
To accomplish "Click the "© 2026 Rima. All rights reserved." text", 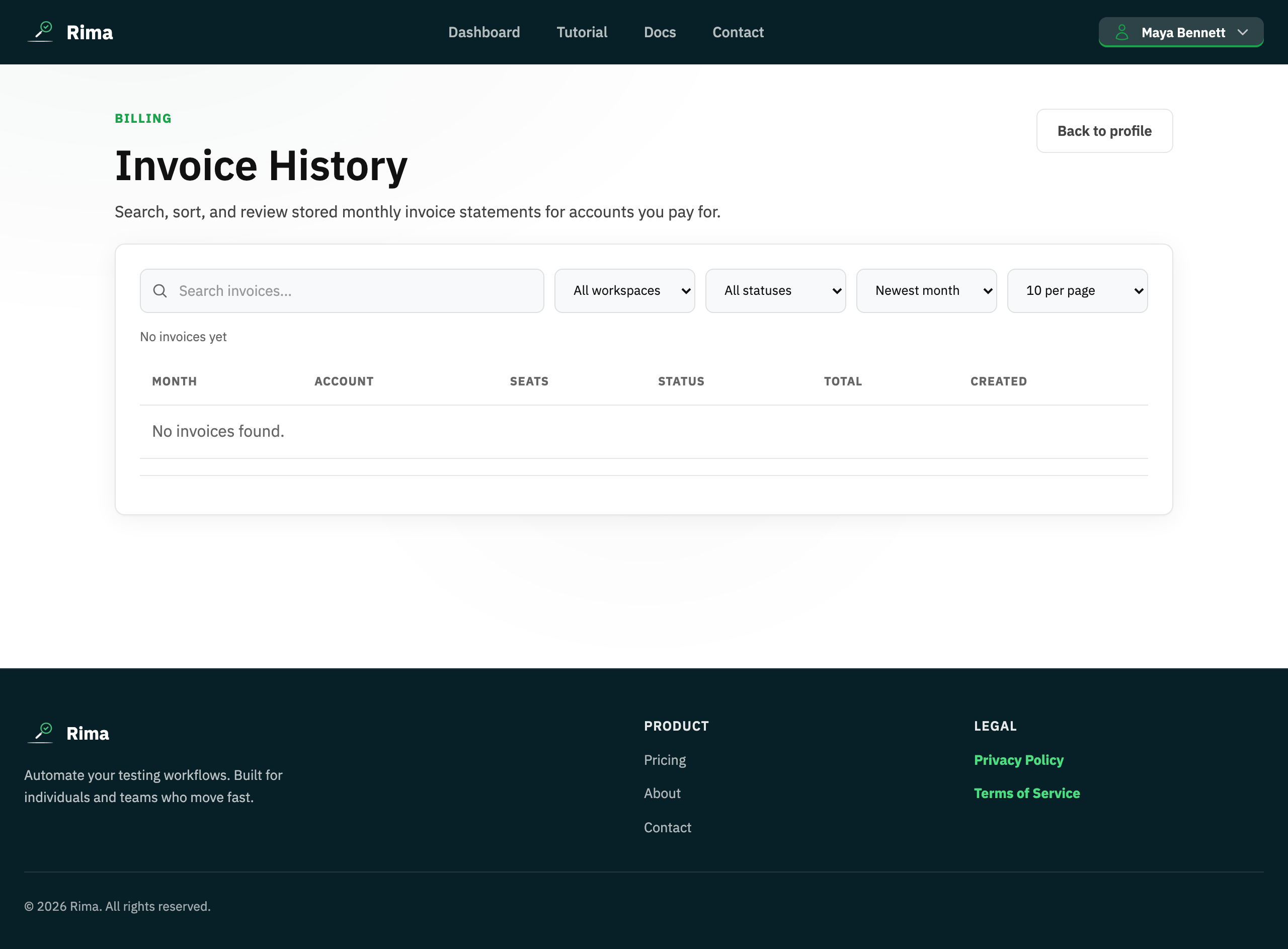I will [x=117, y=907].
